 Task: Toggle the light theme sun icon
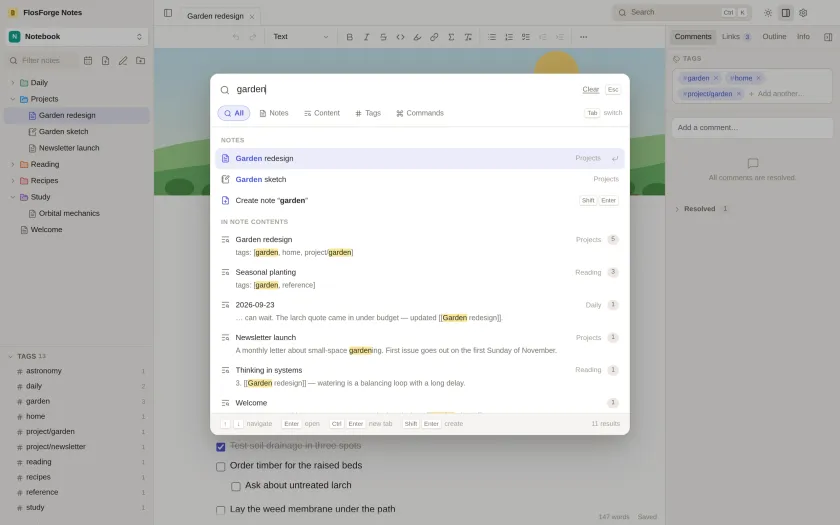(x=768, y=13)
